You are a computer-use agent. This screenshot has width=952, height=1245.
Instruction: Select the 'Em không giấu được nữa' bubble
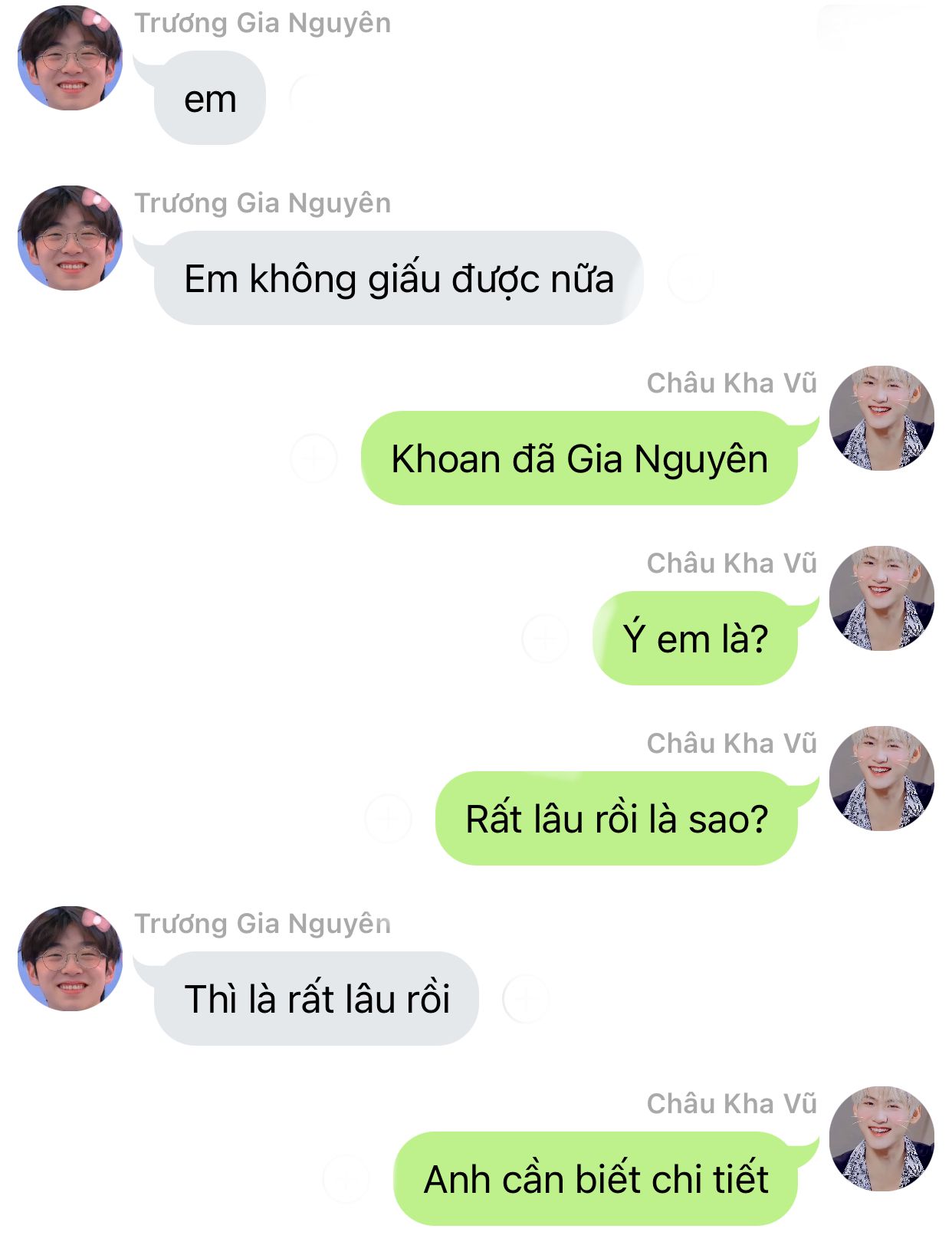399,278
